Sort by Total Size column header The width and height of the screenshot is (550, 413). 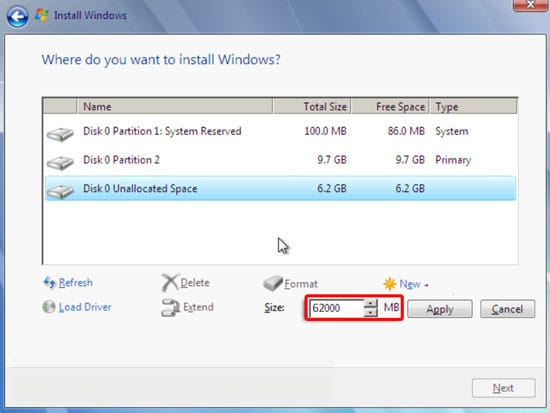coord(311,107)
